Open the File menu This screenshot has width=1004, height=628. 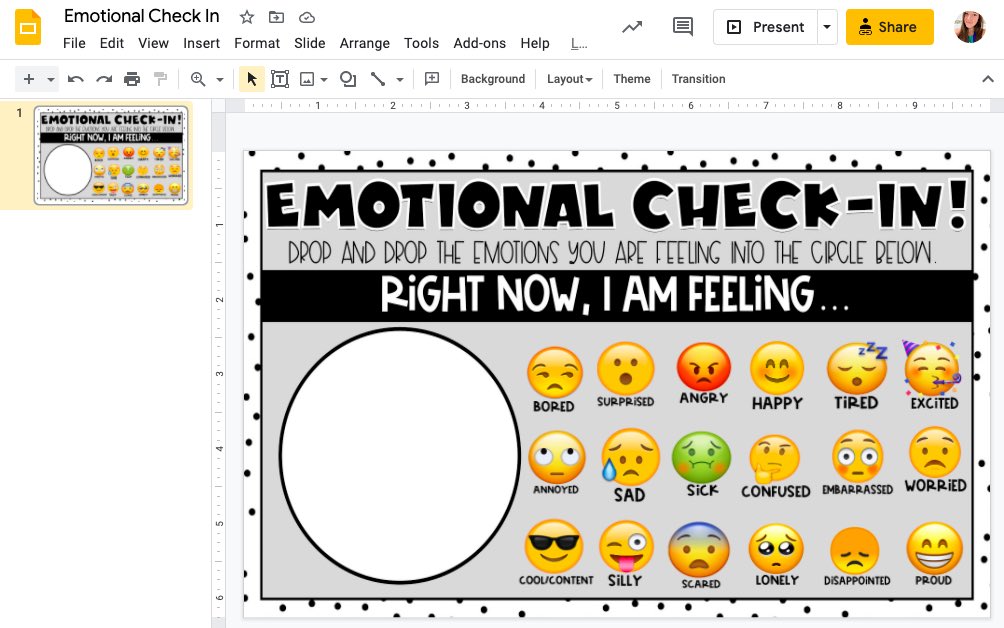(x=74, y=43)
